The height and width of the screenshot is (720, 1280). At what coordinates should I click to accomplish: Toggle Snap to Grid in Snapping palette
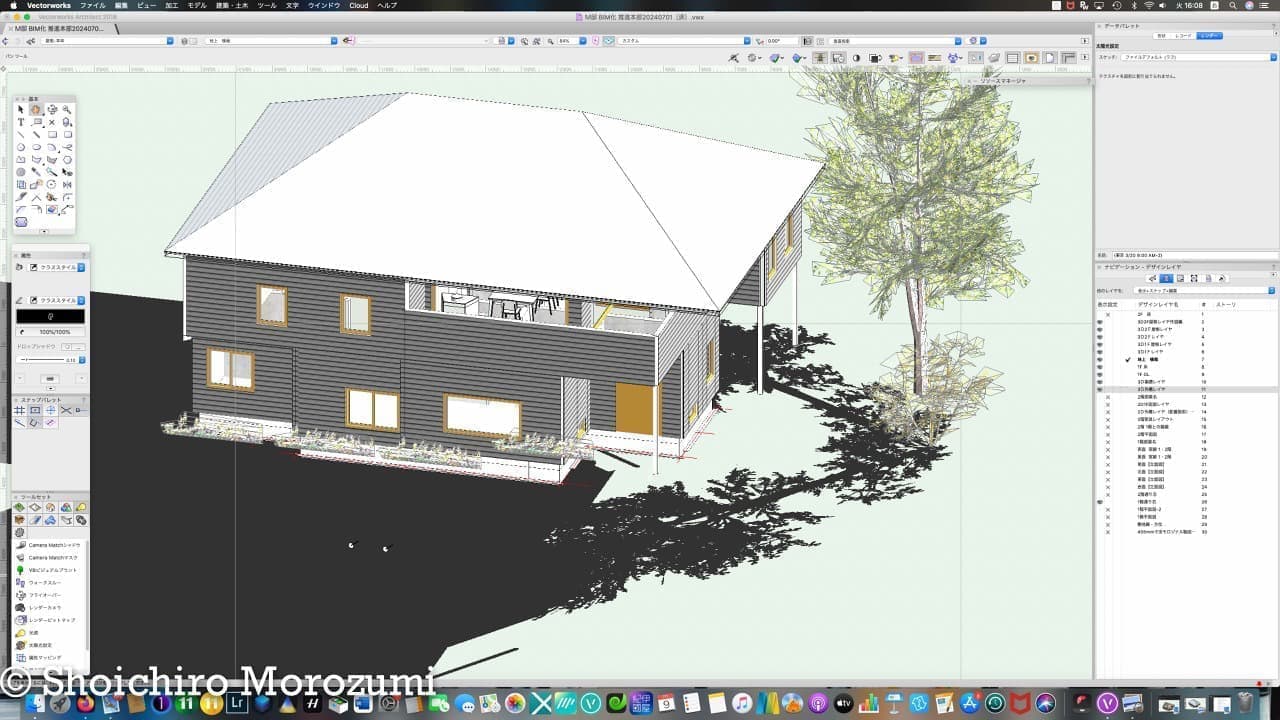[x=20, y=410]
